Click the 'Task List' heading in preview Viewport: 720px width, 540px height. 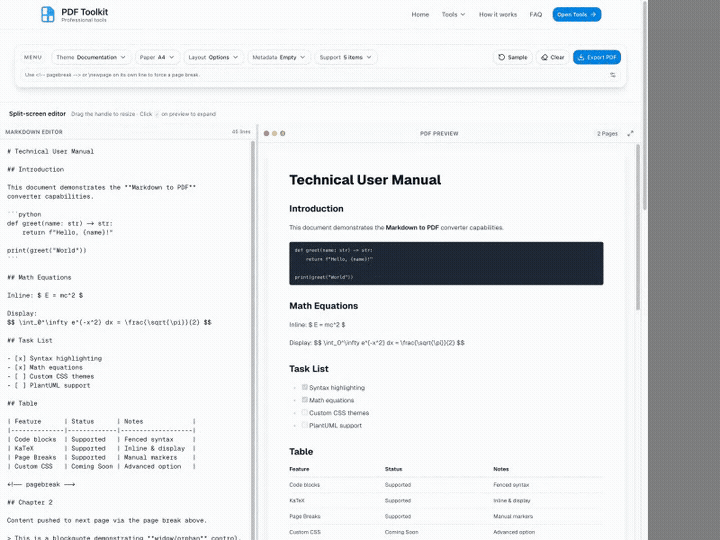click(309, 369)
